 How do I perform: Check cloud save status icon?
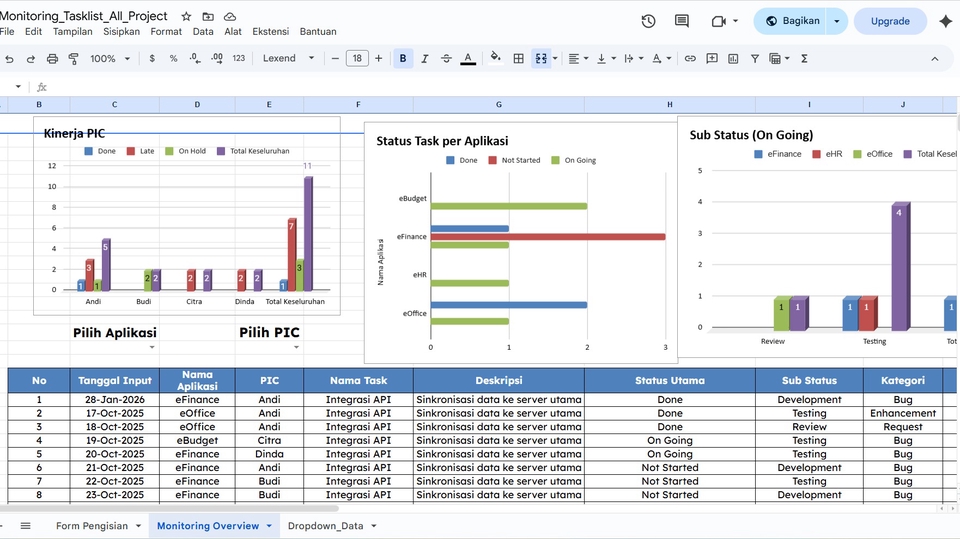click(230, 17)
